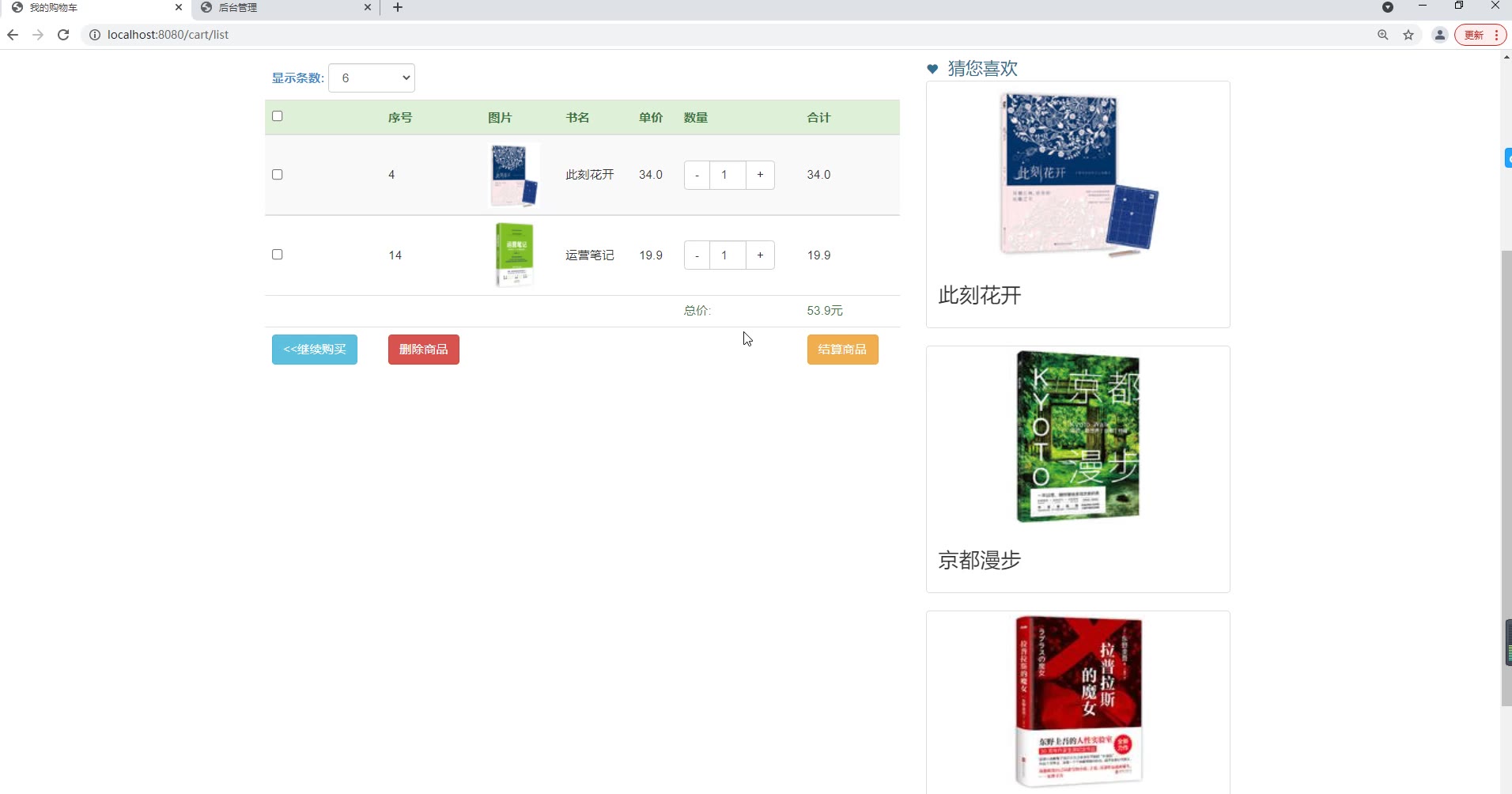Click the 合计 column header
The image size is (1512, 794).
point(818,118)
